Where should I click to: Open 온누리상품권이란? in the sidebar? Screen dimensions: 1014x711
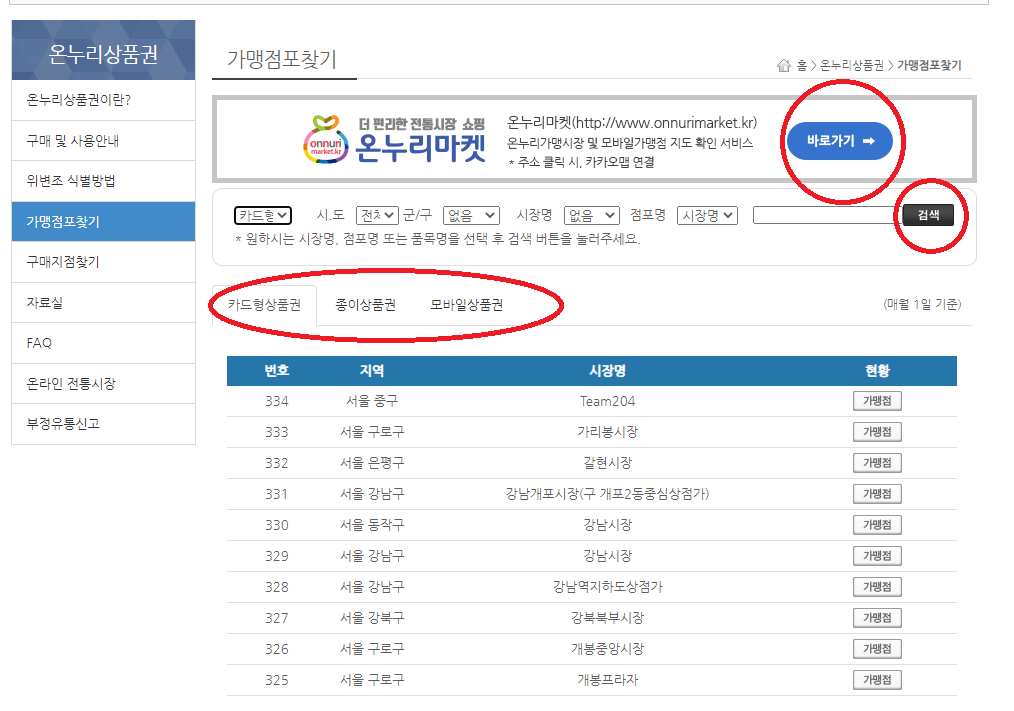click(103, 100)
